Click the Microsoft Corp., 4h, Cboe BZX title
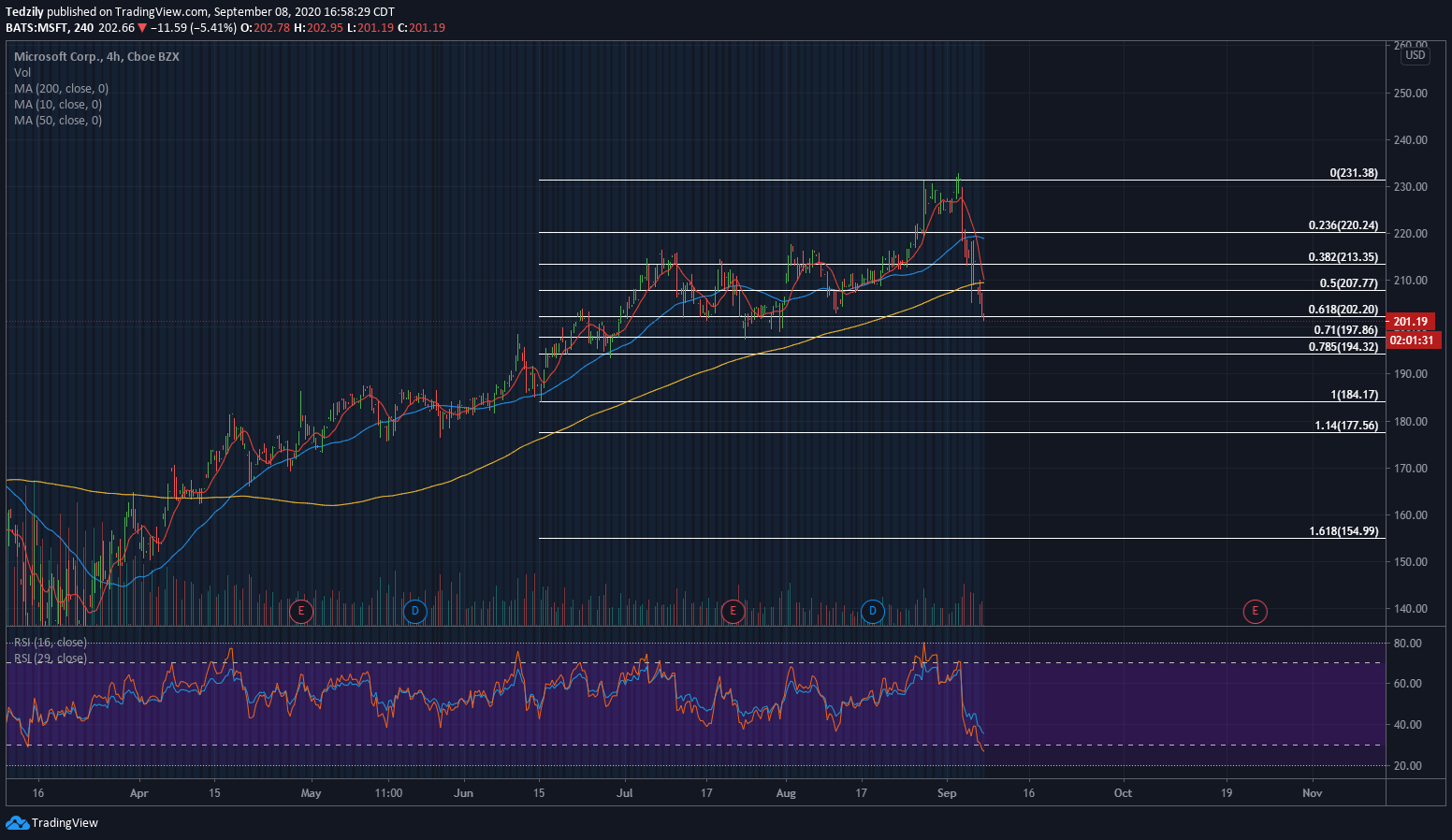Image resolution: width=1452 pixels, height=840 pixels. [96, 56]
